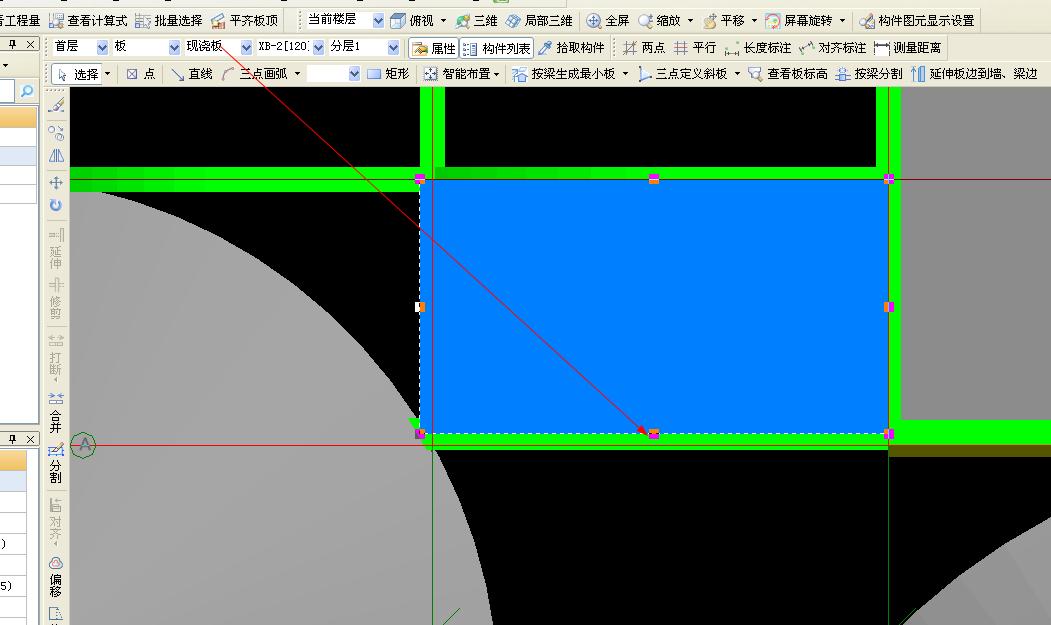Select 点 point drawing tool
The image size is (1051, 625).
pos(141,74)
